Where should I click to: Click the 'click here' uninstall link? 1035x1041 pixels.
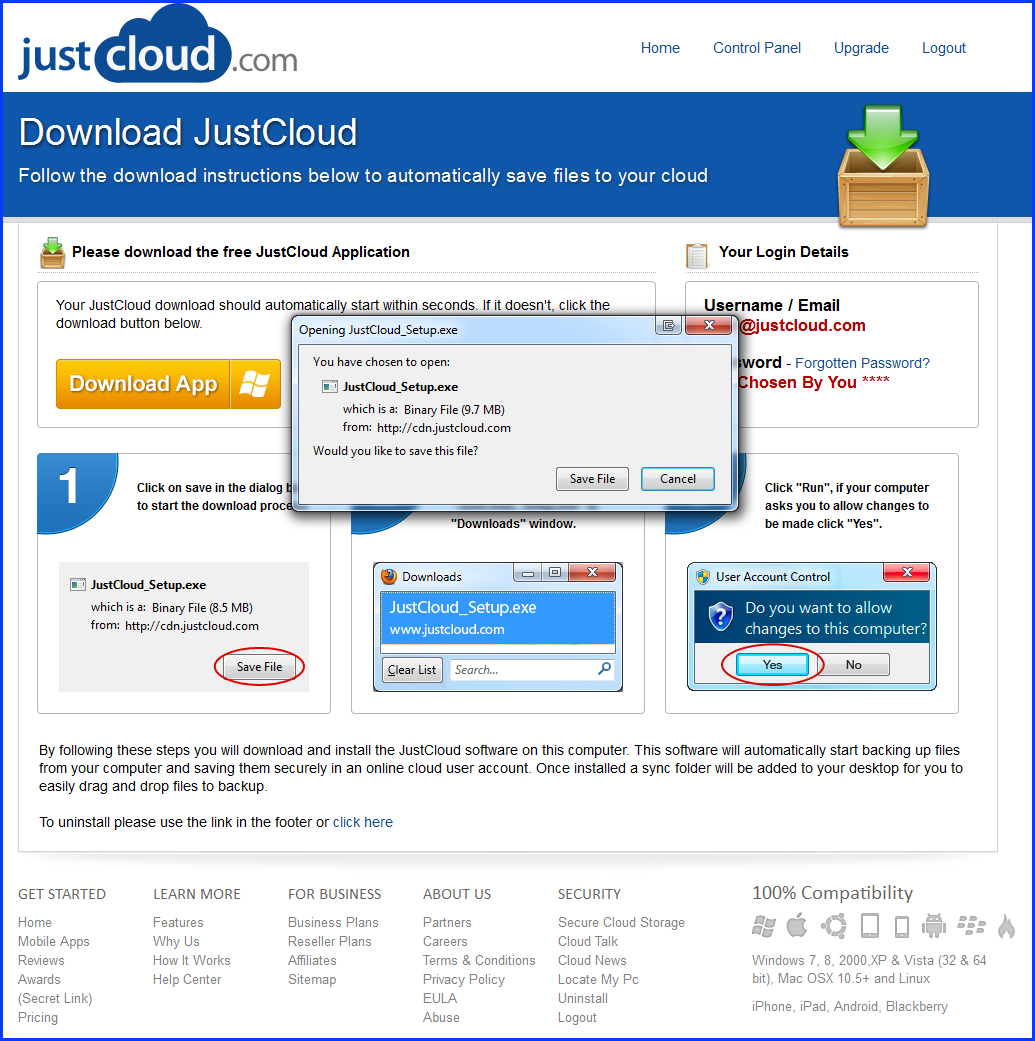tap(362, 822)
